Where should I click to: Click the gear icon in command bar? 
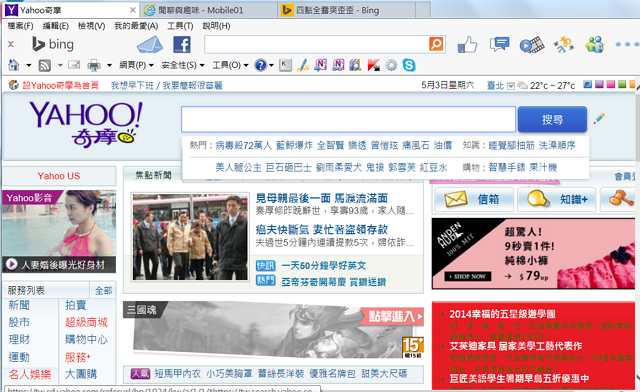391,65
